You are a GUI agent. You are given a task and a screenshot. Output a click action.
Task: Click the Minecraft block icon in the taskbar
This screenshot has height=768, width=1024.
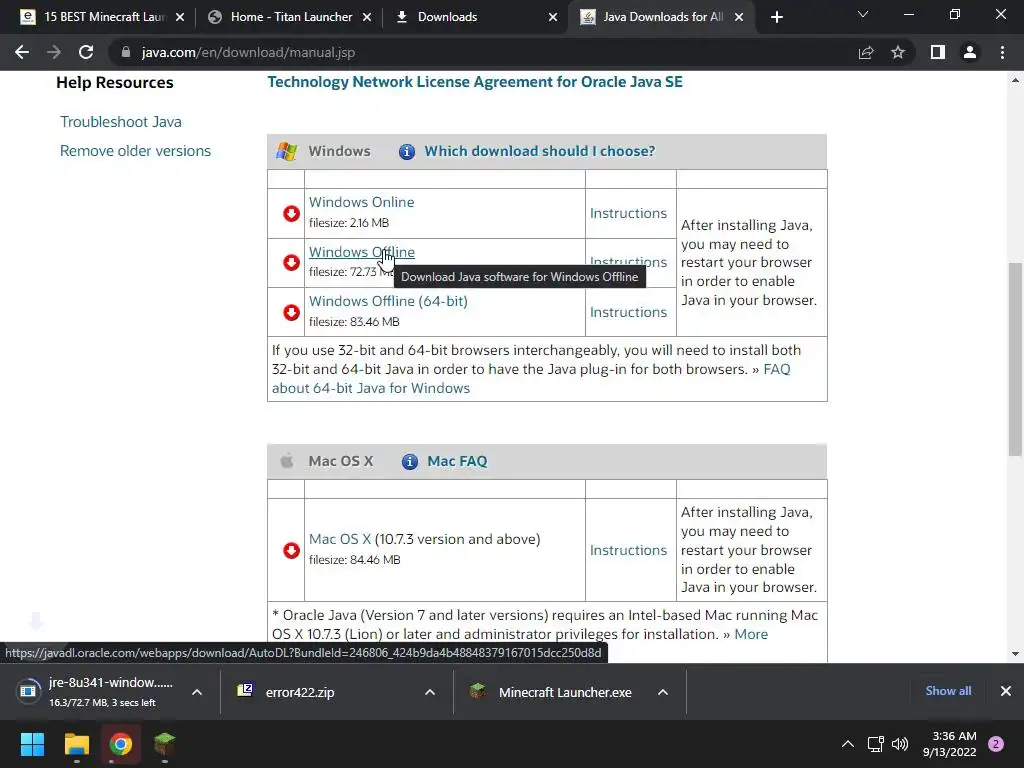165,744
